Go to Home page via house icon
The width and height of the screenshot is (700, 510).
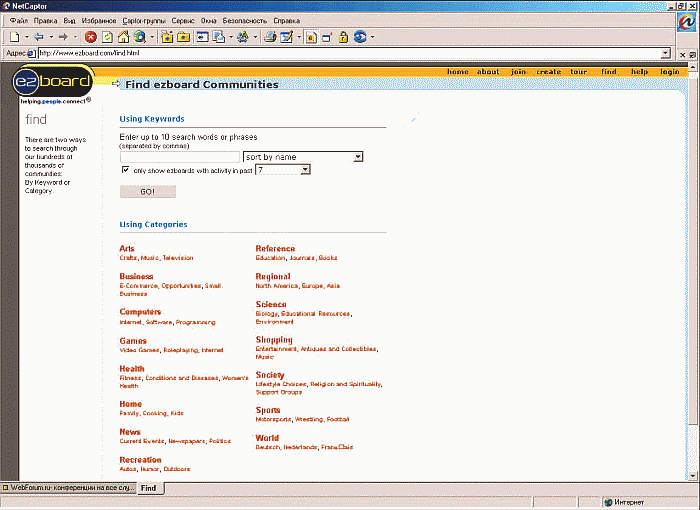point(124,37)
